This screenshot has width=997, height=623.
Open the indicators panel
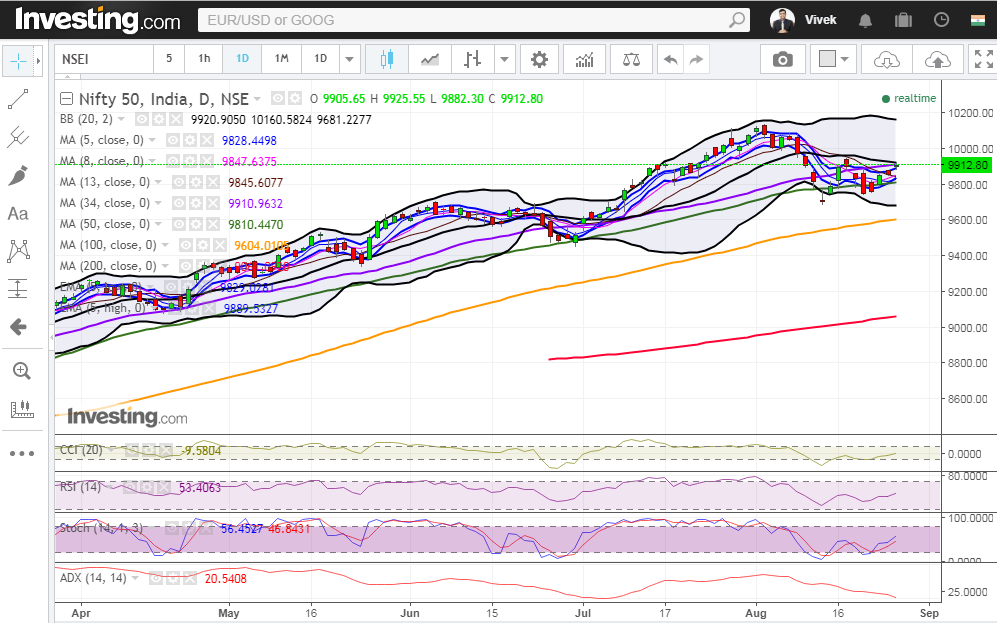point(584,60)
